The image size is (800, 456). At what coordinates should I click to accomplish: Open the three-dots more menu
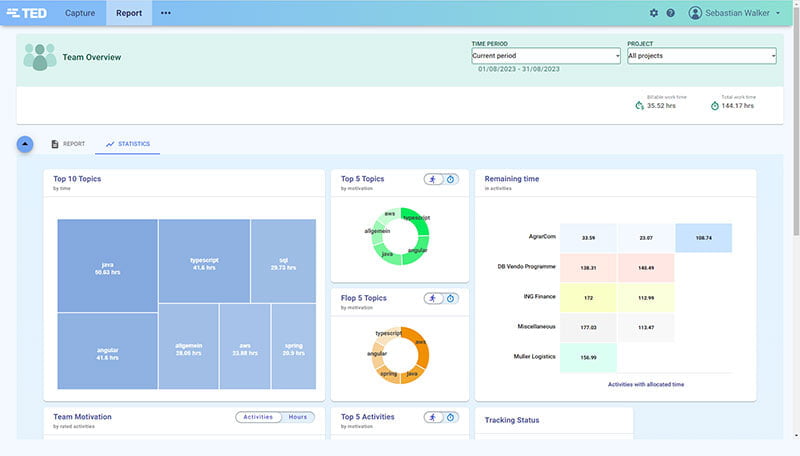[166, 13]
